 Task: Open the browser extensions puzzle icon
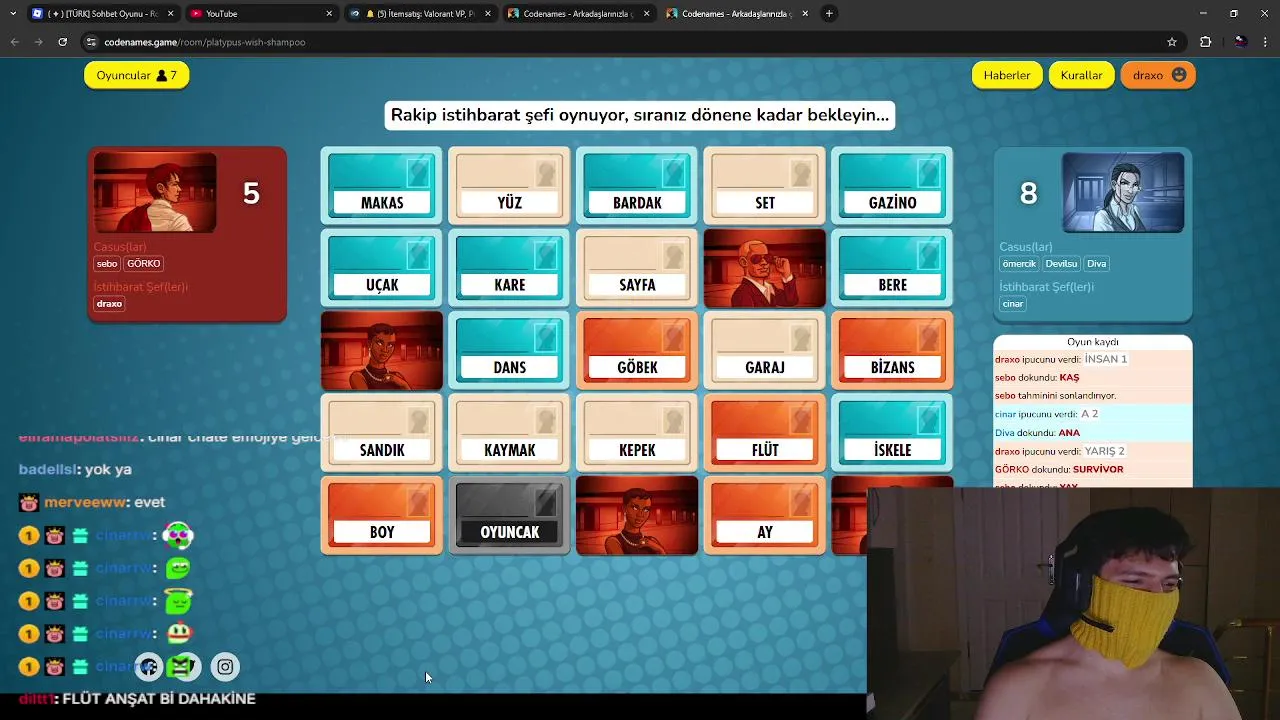click(1205, 42)
